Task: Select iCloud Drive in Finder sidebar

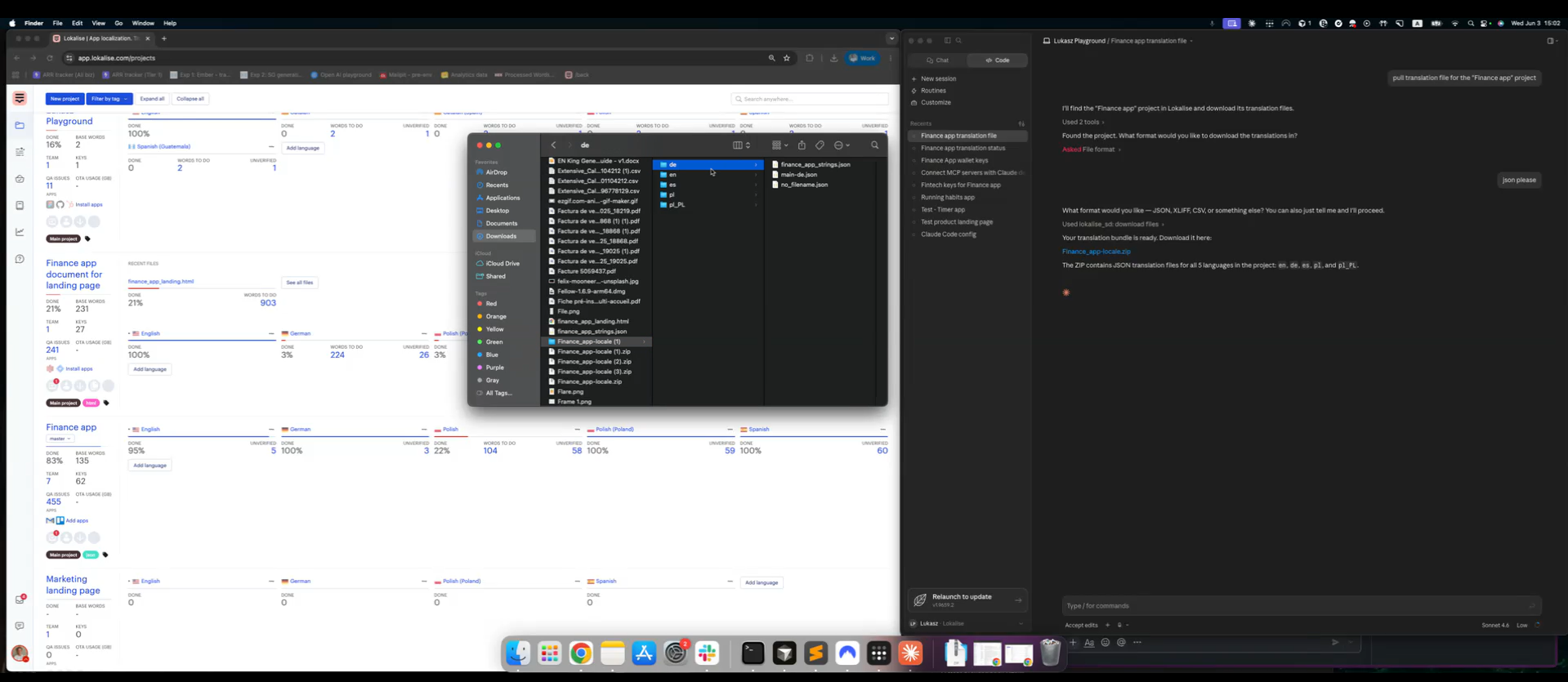Action: click(x=502, y=264)
